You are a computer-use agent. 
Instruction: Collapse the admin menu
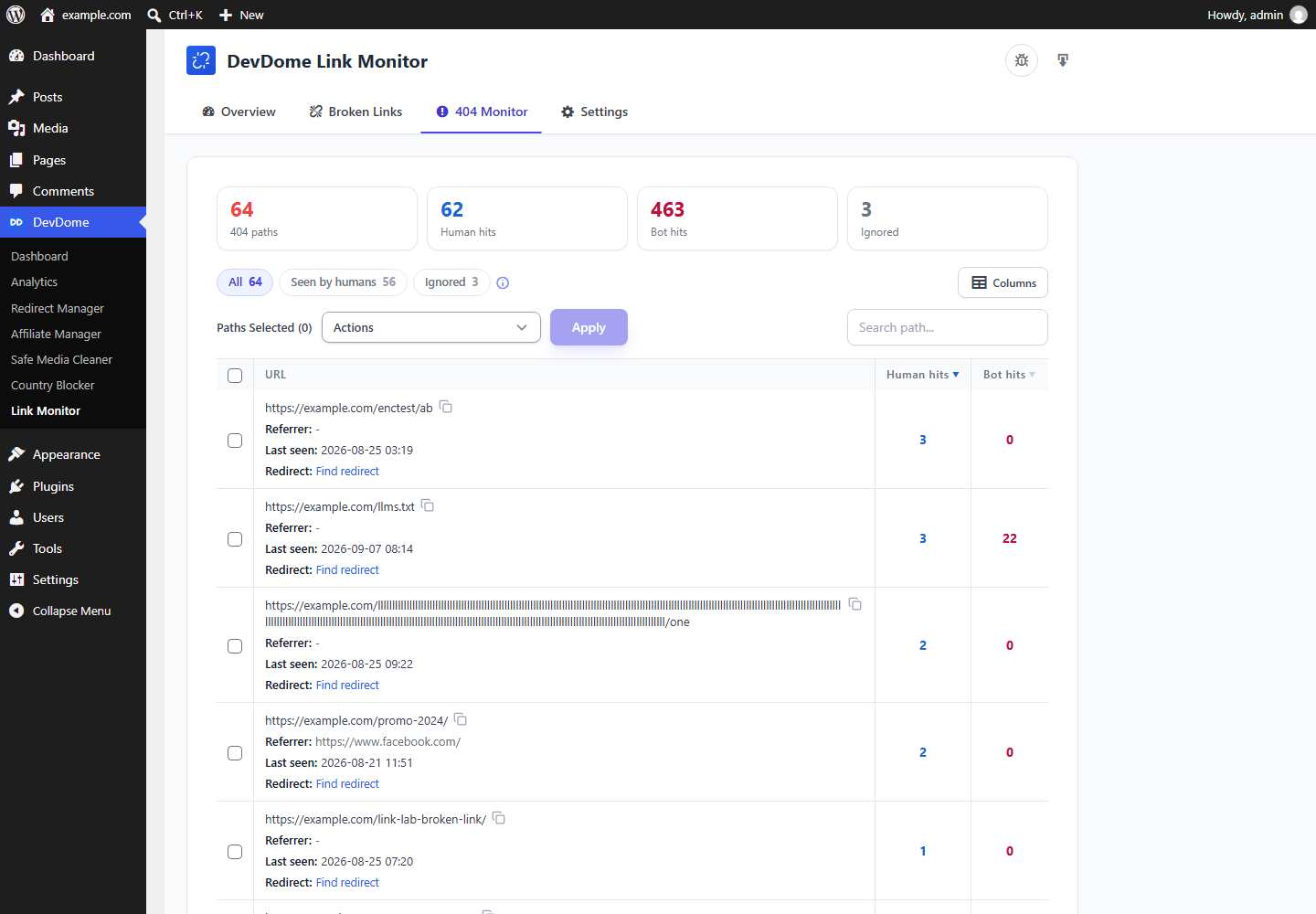[73, 611]
